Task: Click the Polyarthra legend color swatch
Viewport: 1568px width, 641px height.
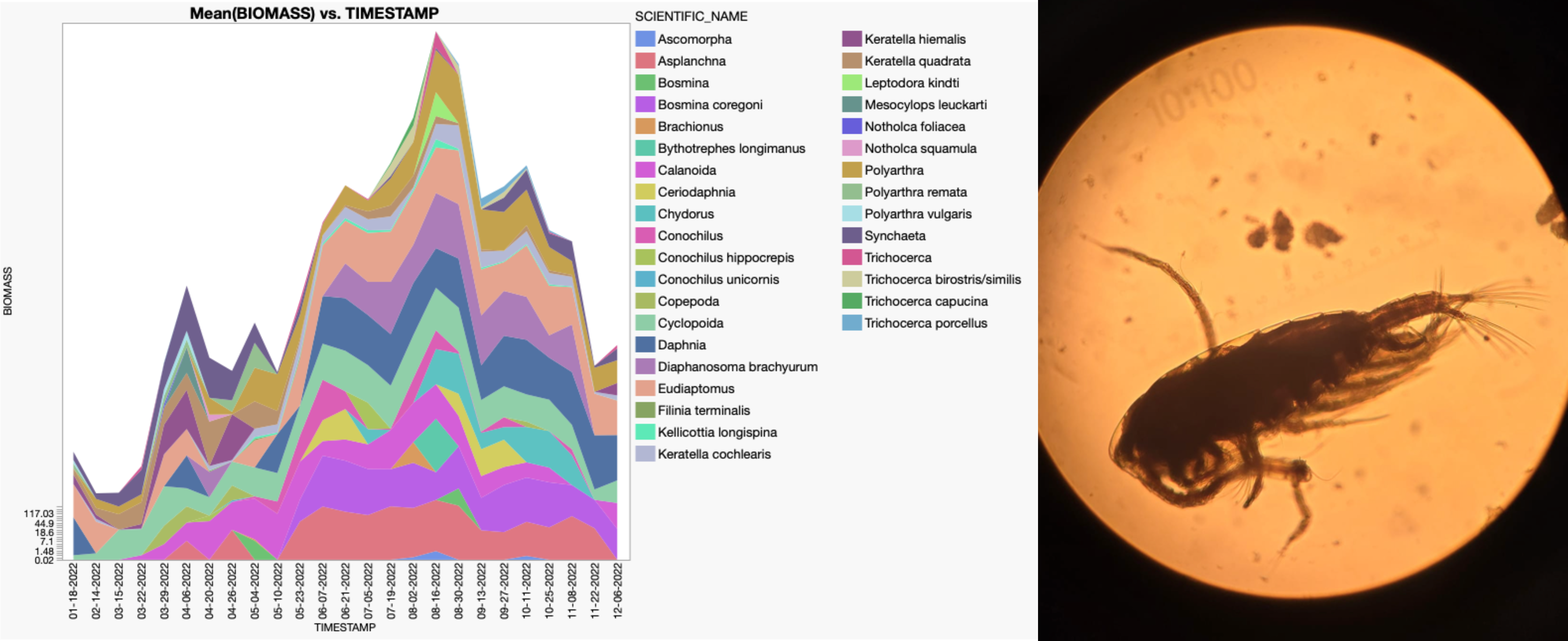Action: point(851,170)
